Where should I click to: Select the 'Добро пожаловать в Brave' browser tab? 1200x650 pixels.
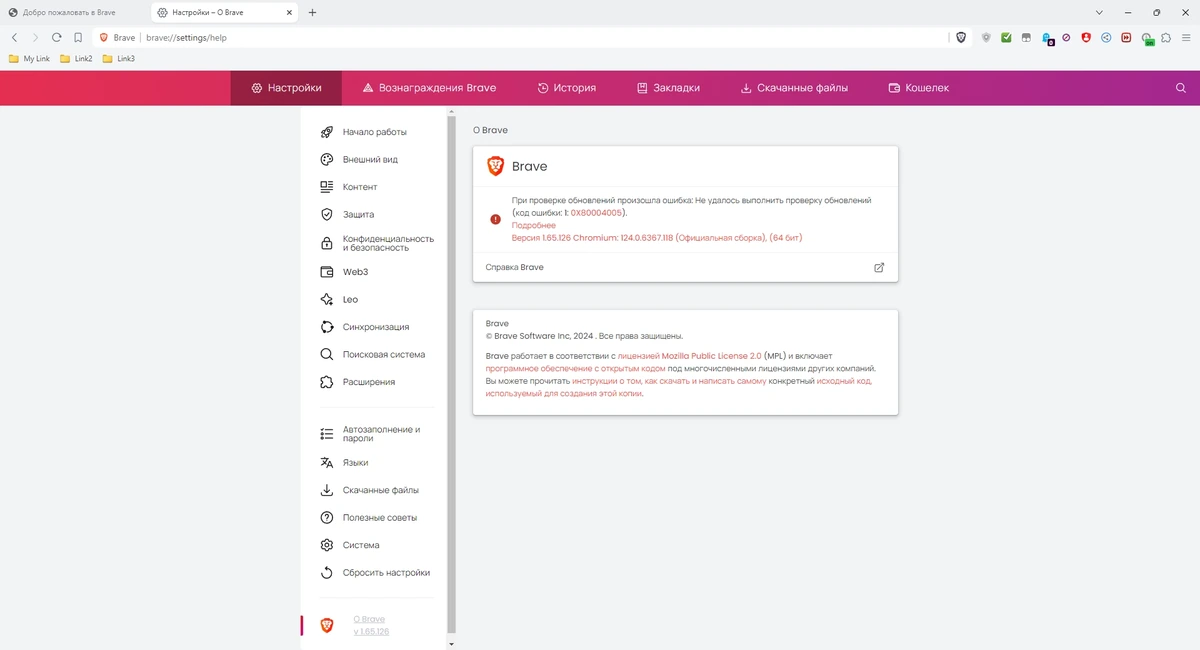[x=75, y=13]
